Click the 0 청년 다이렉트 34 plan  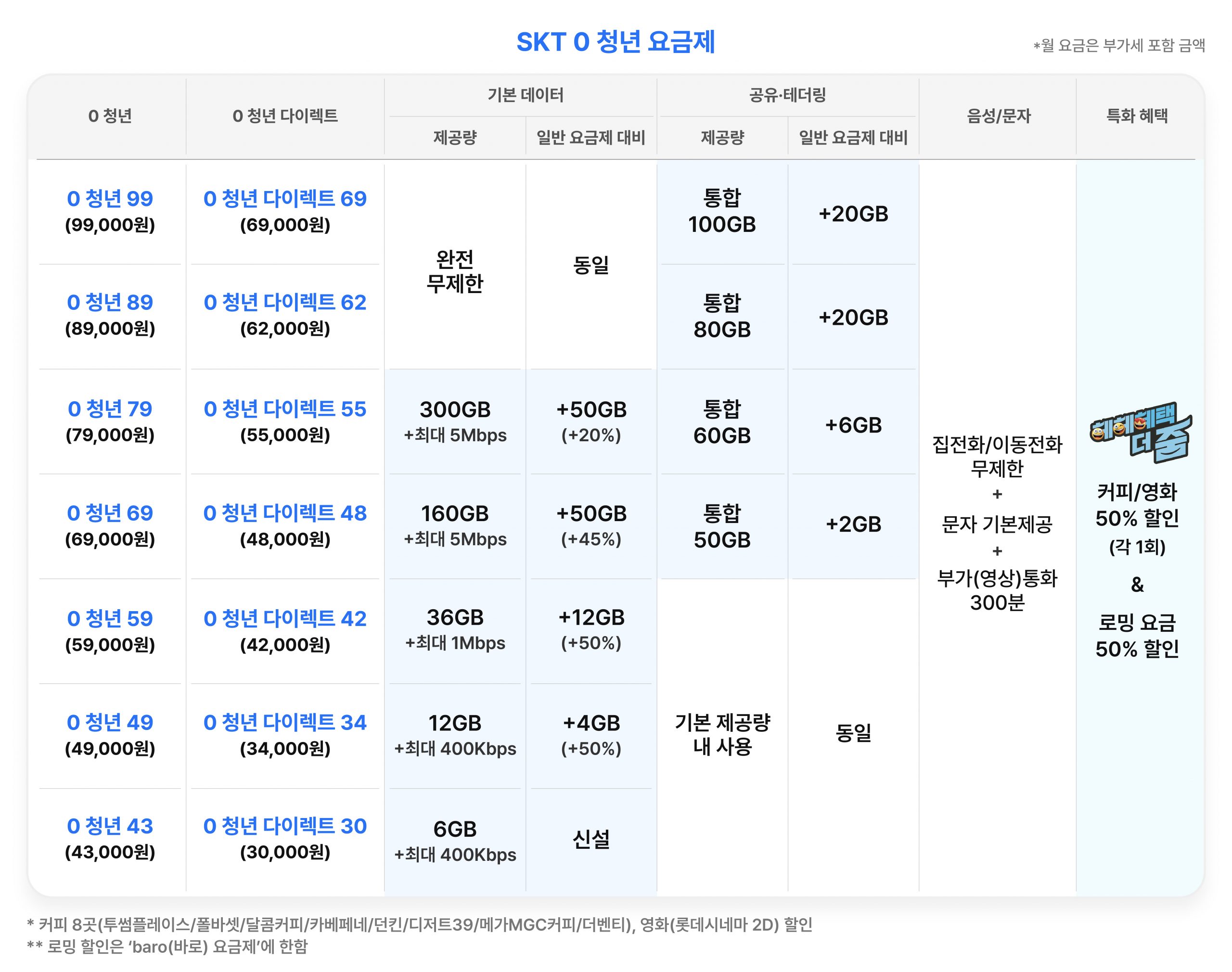click(x=284, y=722)
